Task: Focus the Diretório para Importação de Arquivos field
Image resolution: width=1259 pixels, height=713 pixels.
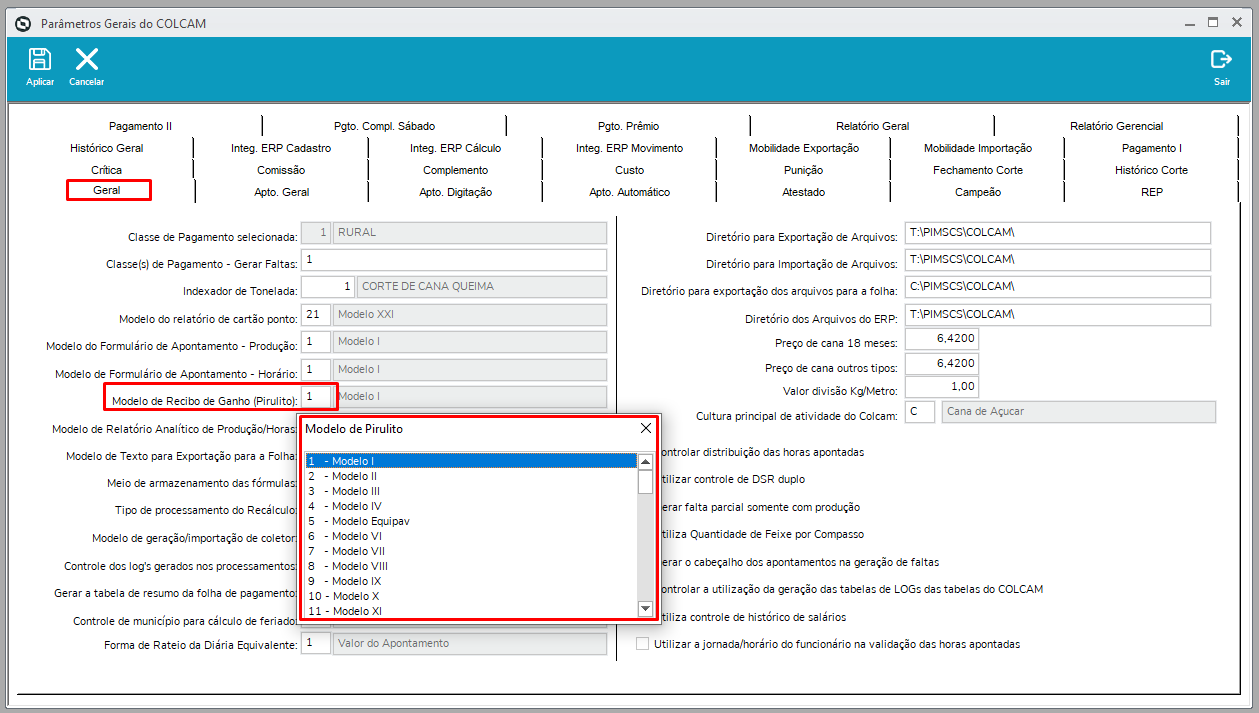Action: click(x=1057, y=260)
